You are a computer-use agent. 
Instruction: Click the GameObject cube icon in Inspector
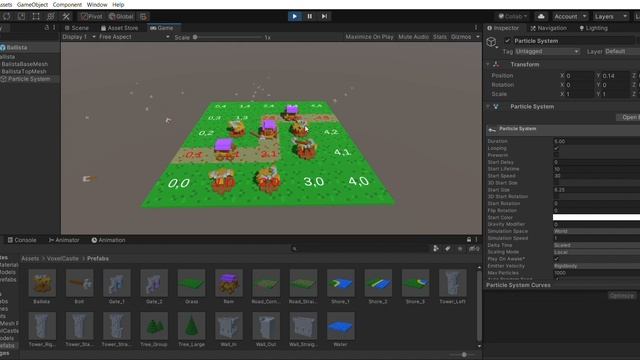[x=491, y=42]
